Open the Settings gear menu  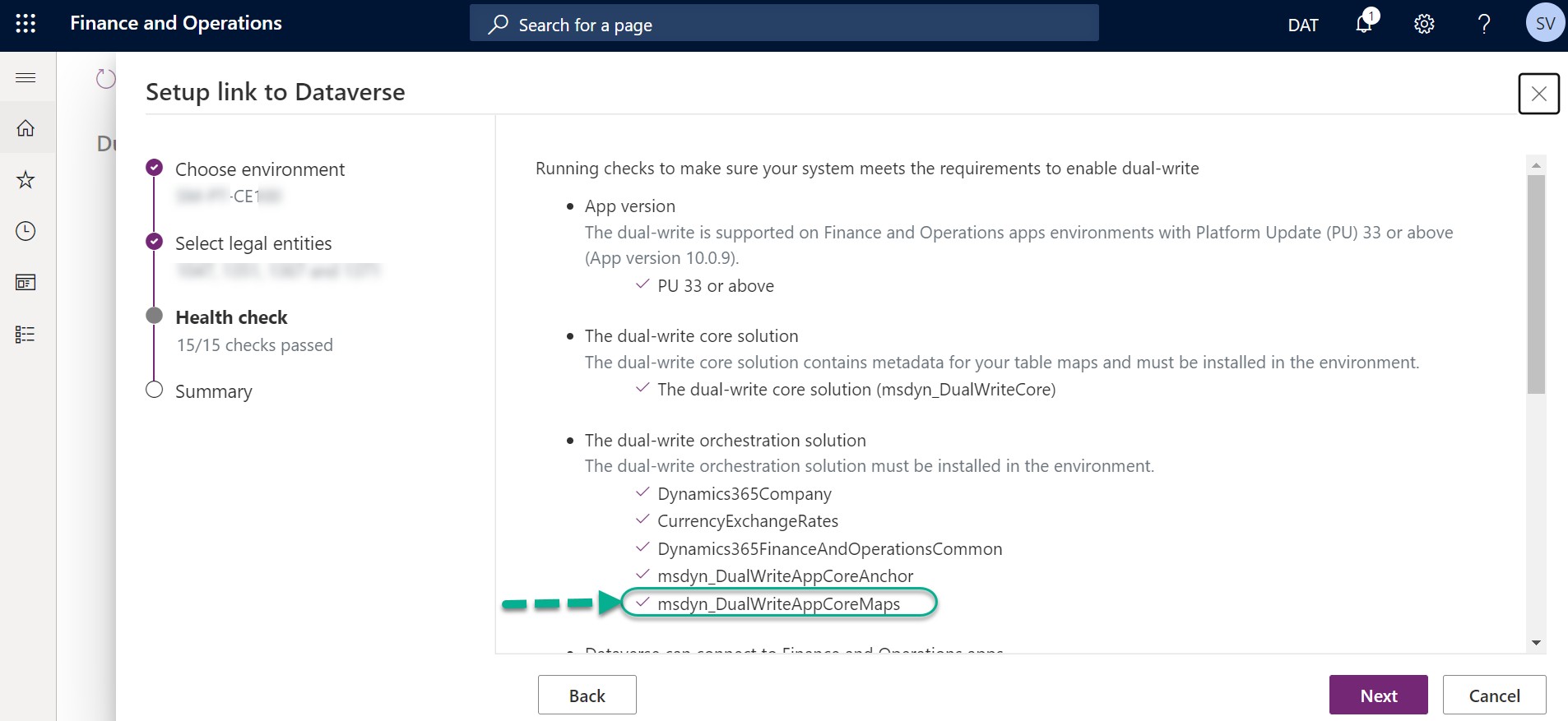pyautogui.click(x=1424, y=25)
